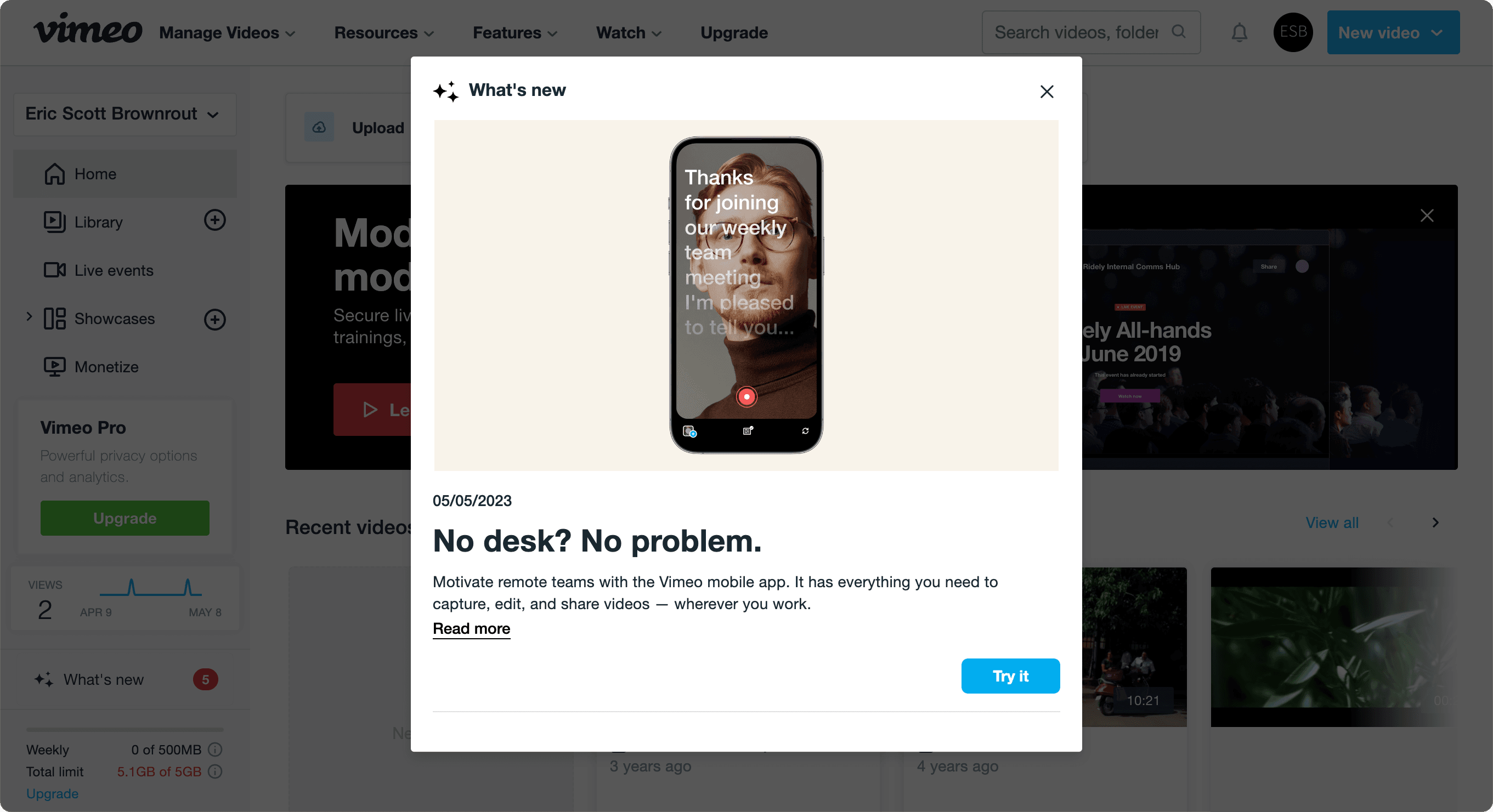Click the New video dropdown button

1393,32
